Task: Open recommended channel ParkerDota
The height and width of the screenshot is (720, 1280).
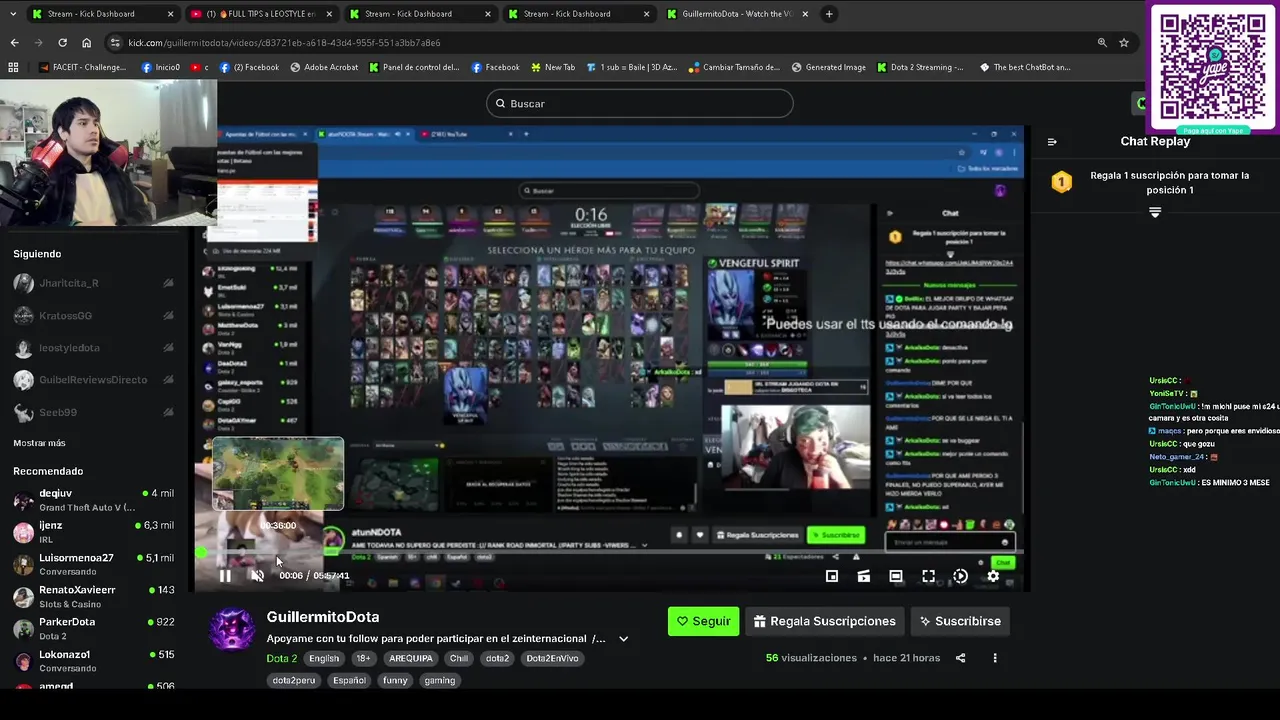Action: pos(96,629)
